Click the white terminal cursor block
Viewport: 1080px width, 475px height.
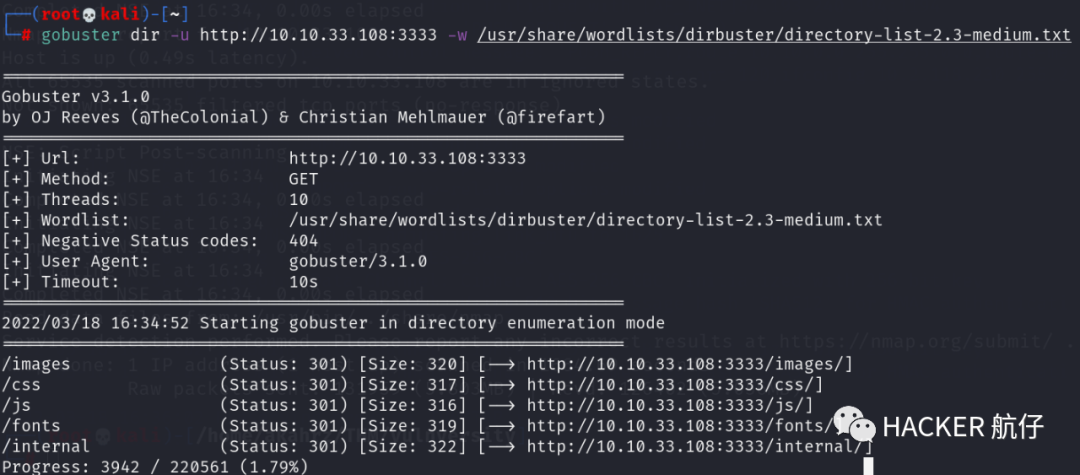[868, 465]
